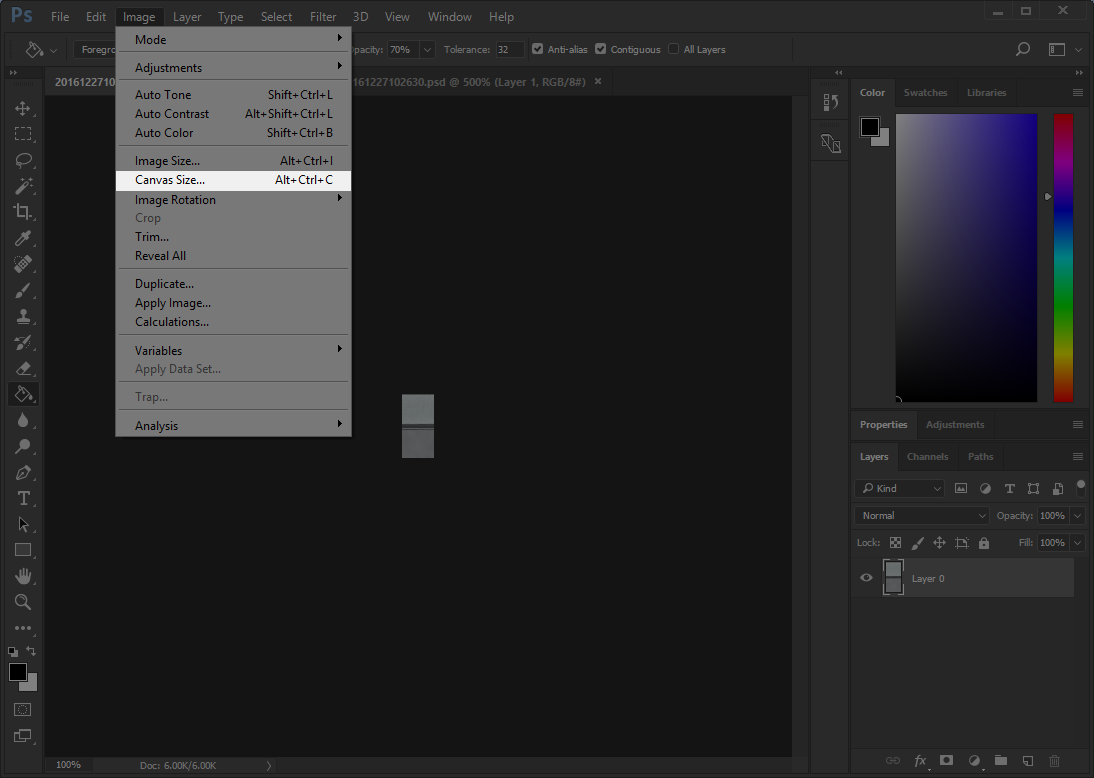Select the Healing Brush tool
1094x778 pixels.
(23, 264)
